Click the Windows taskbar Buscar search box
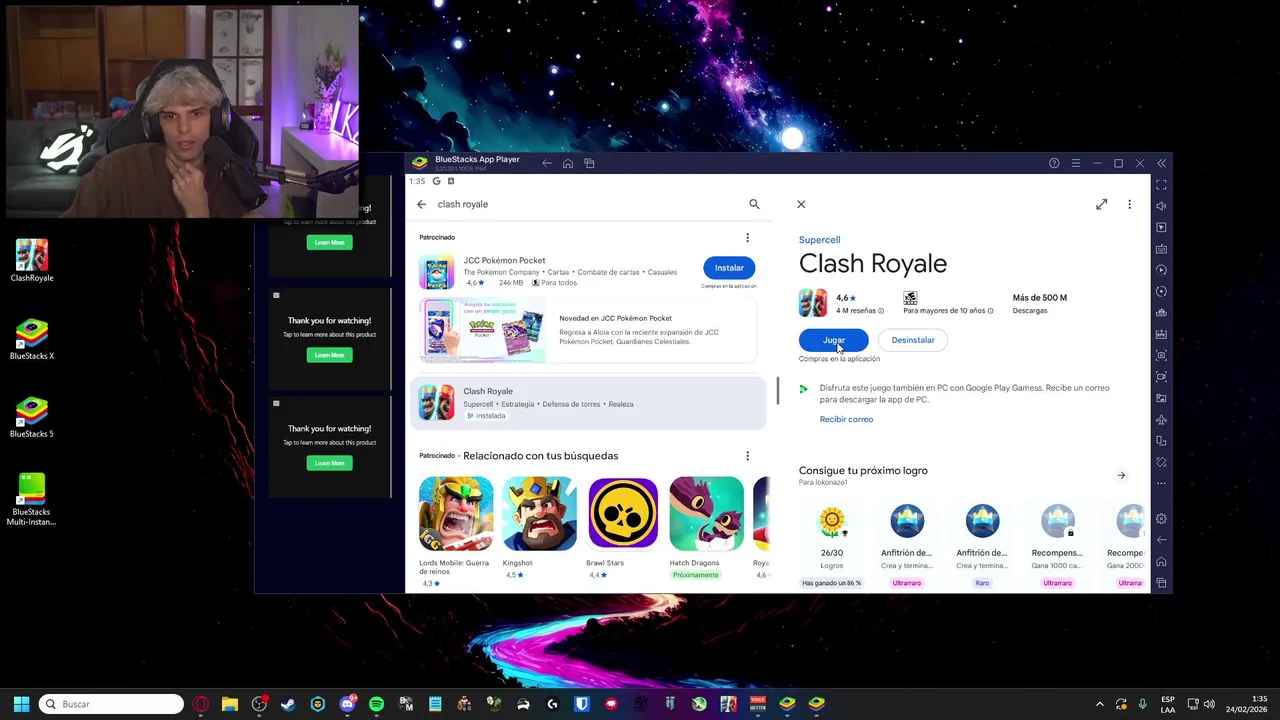This screenshot has height=720, width=1280. click(111, 704)
